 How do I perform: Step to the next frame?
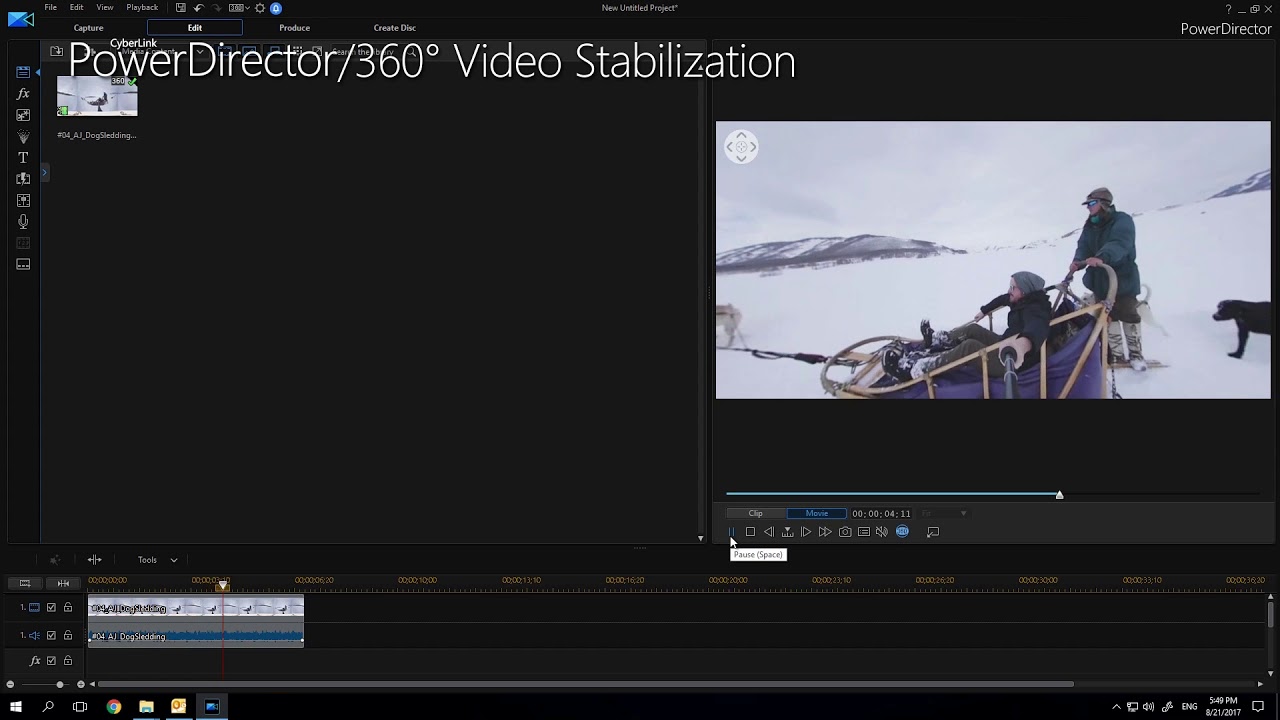click(806, 532)
